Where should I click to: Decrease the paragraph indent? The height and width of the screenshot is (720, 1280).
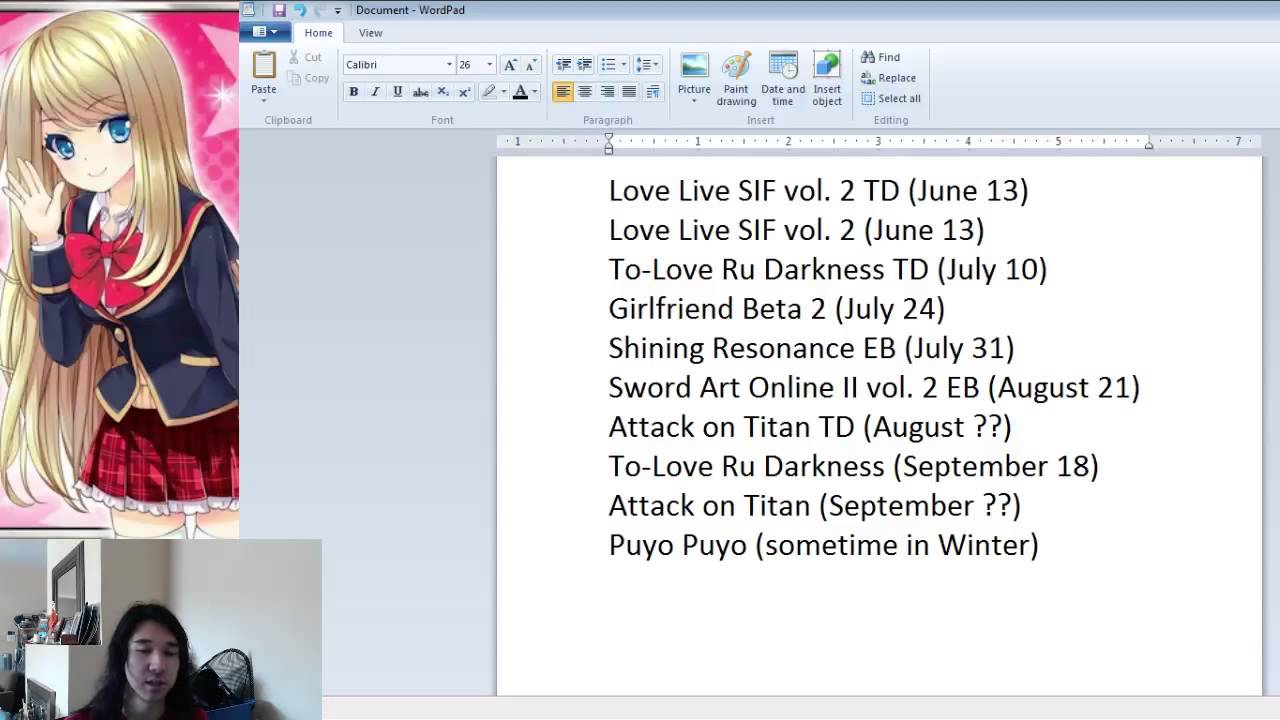pos(563,64)
